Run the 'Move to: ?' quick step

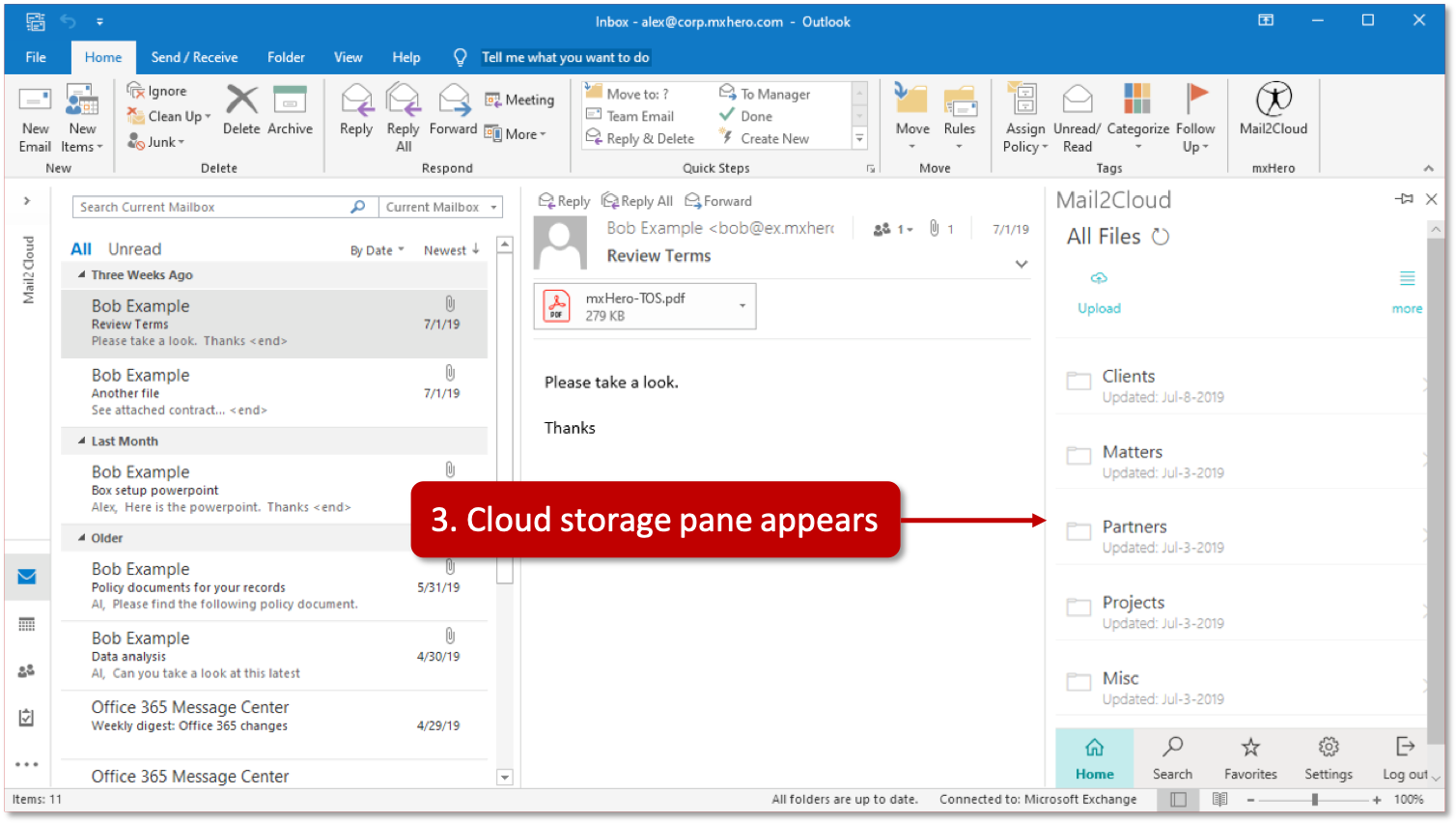(x=628, y=94)
